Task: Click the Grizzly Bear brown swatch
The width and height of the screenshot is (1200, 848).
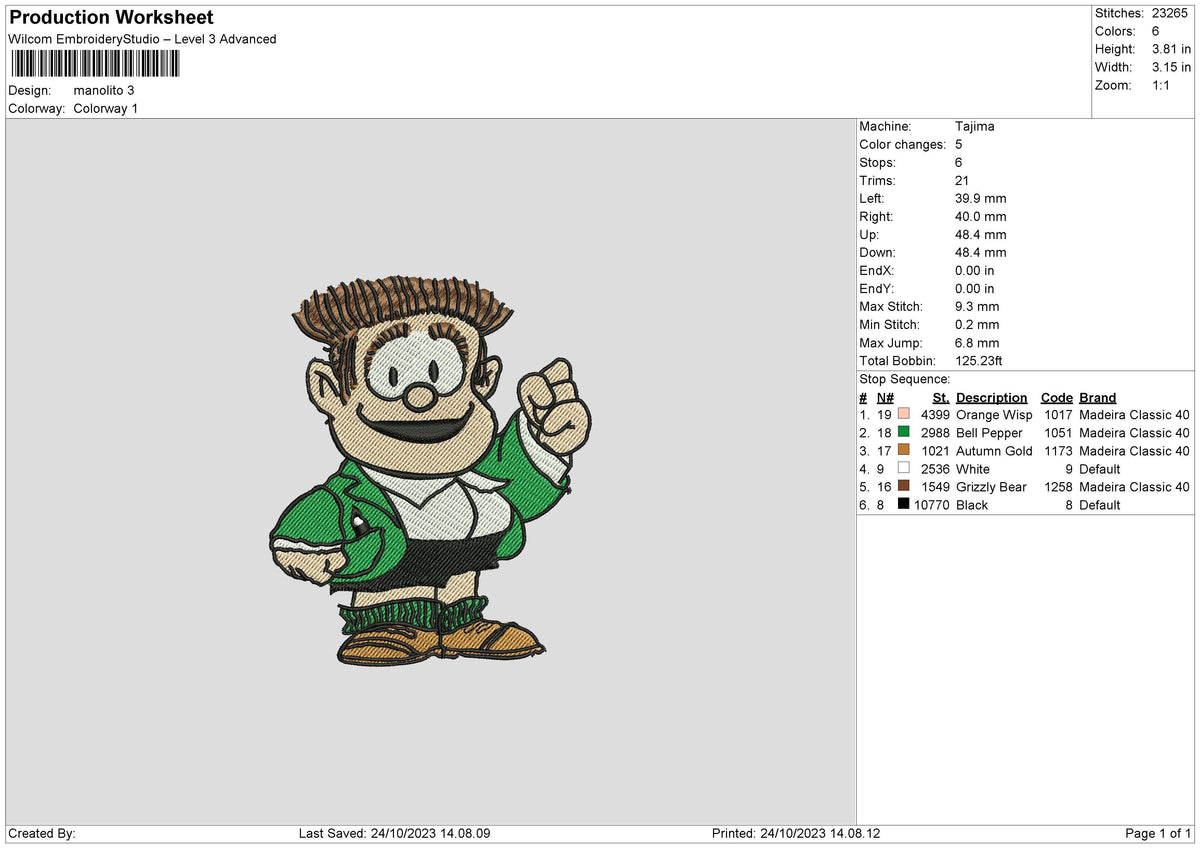Action: pyautogui.click(x=904, y=486)
